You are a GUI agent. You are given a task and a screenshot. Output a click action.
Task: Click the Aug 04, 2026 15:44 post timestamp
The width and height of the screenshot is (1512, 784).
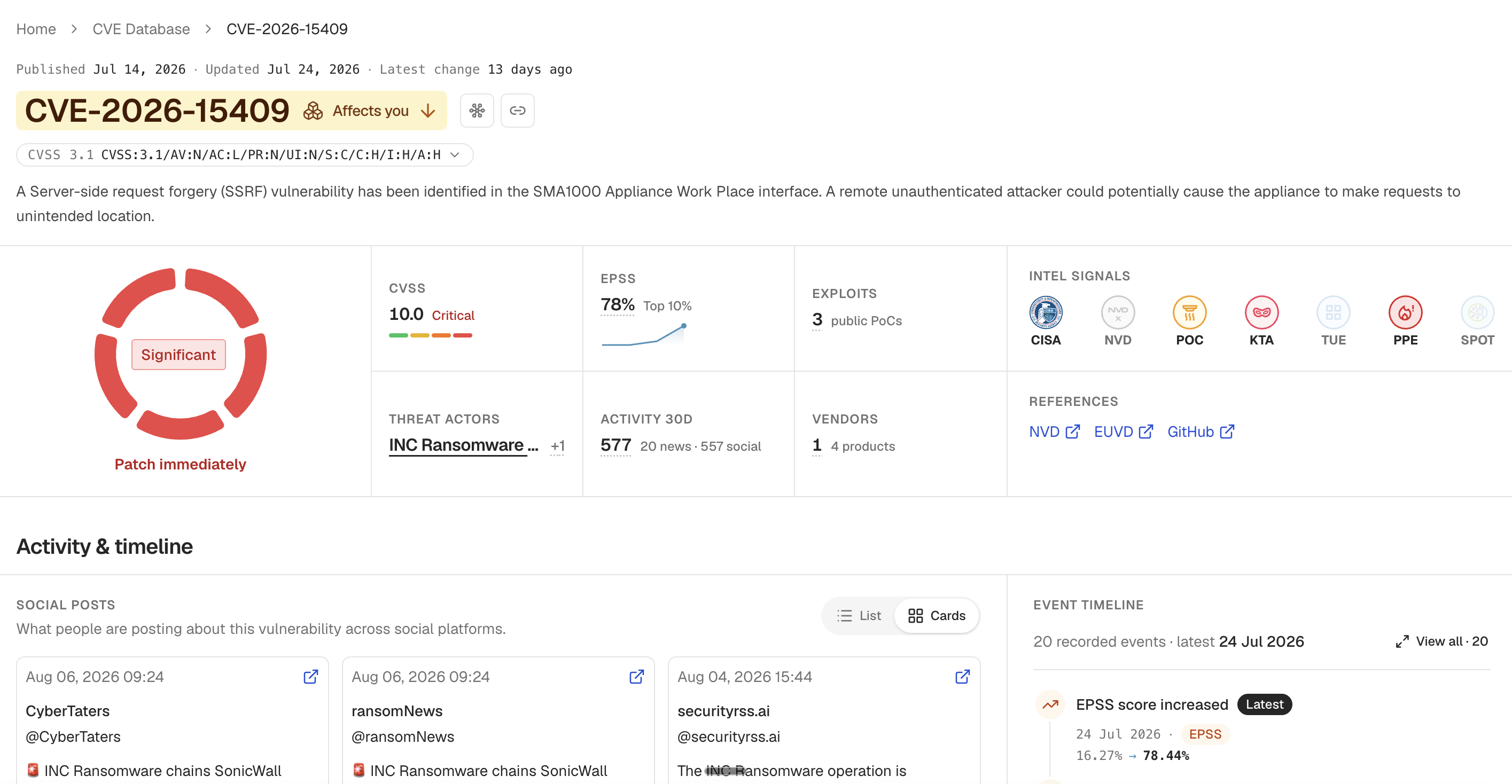[x=745, y=677]
